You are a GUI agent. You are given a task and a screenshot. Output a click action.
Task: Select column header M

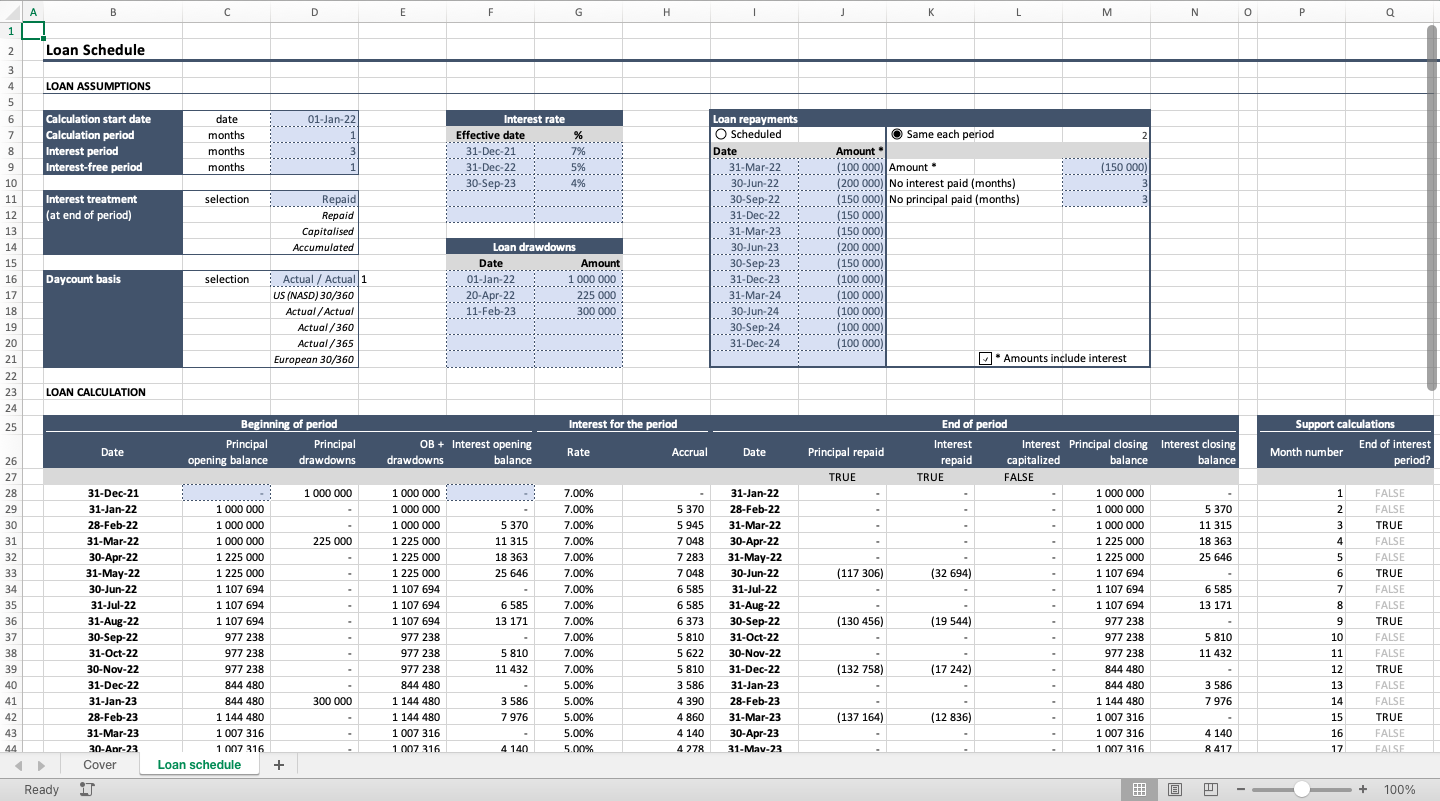[x=1106, y=12]
